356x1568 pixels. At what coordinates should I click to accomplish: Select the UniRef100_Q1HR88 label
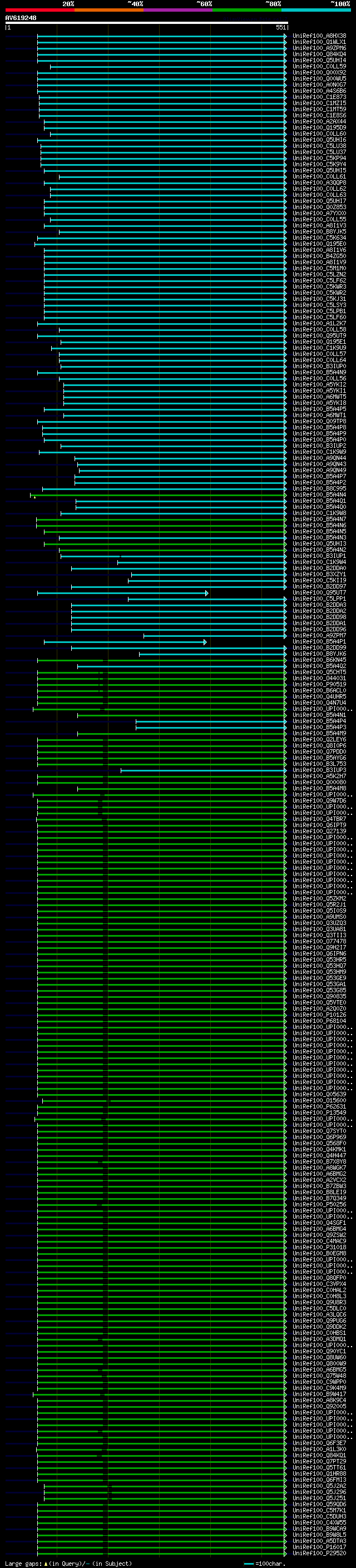click(319, 1474)
